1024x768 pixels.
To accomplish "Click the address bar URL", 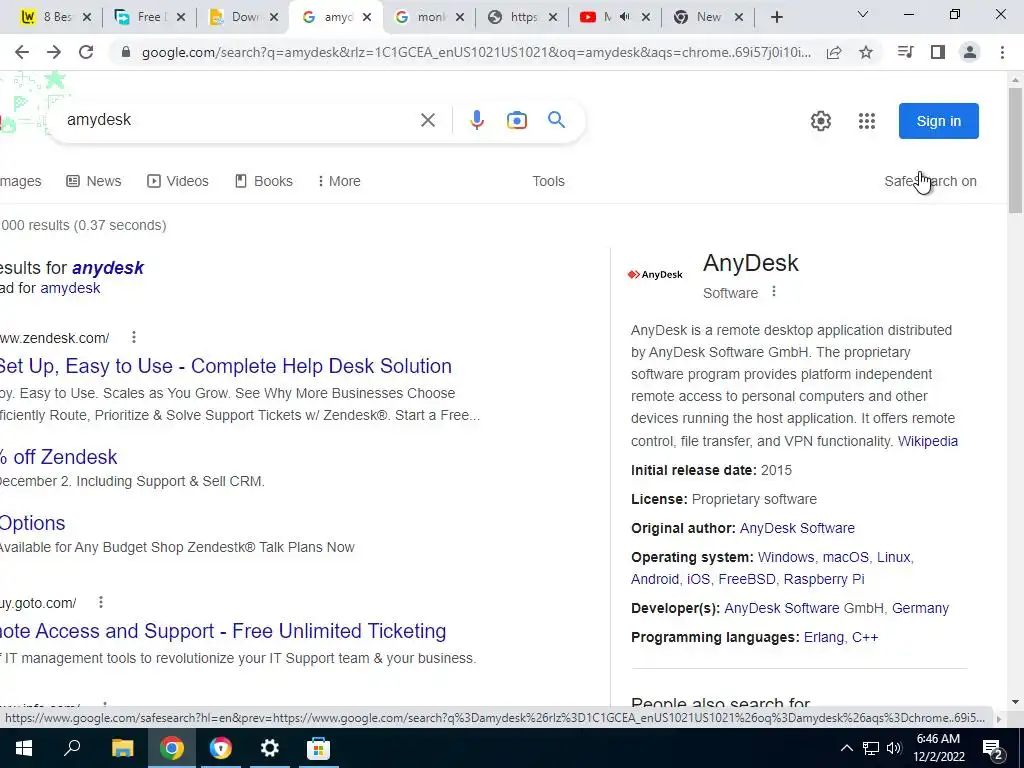I will (x=475, y=52).
